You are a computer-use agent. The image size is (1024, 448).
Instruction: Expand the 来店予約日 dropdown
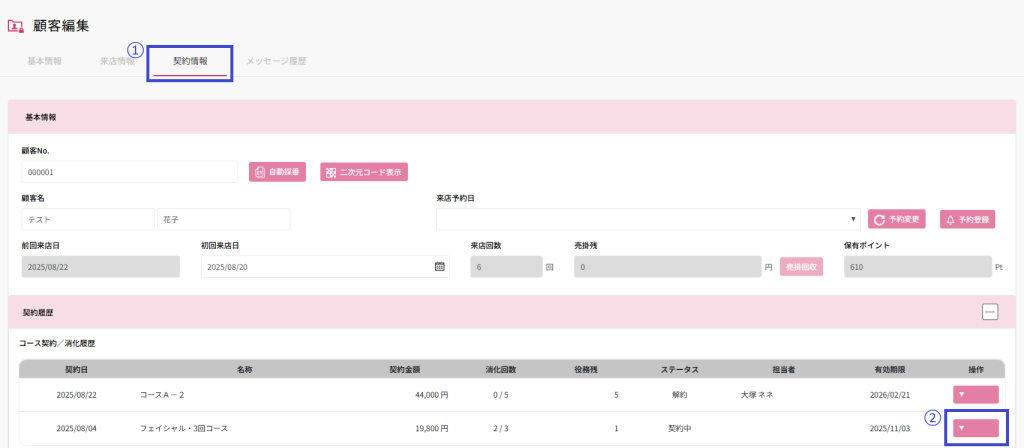(648, 219)
